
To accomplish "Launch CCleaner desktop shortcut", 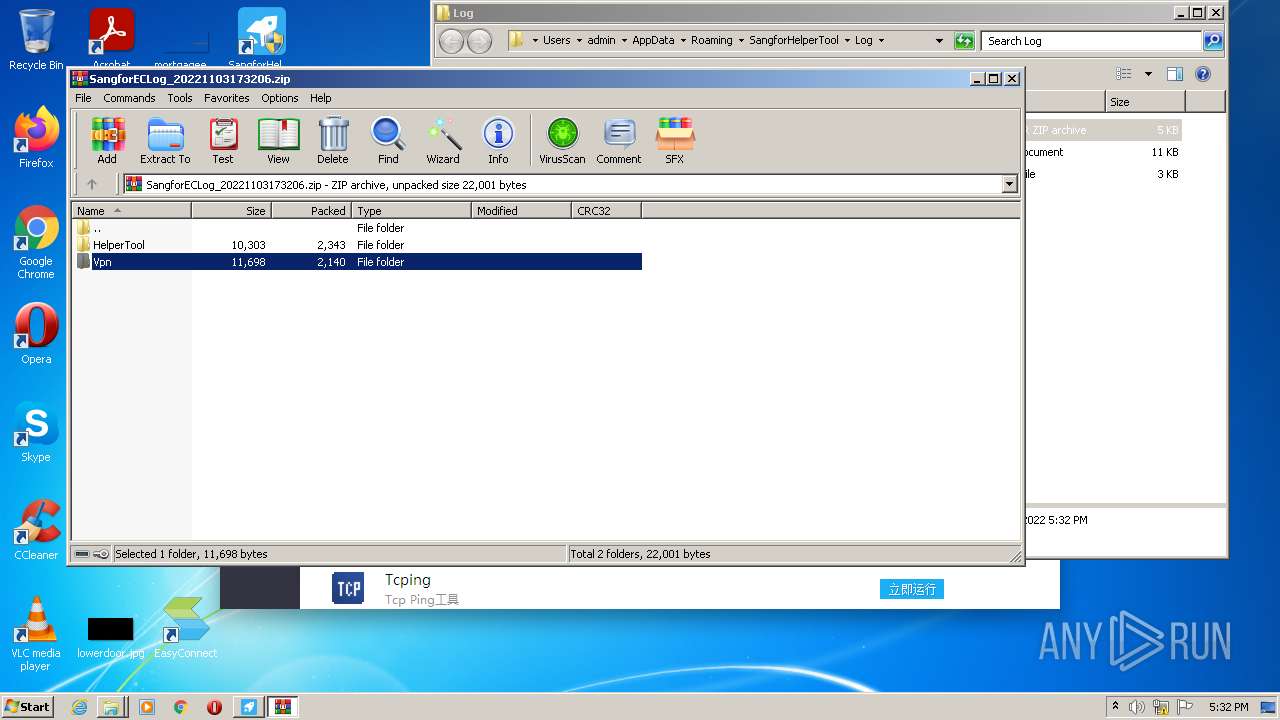I will coord(36,530).
